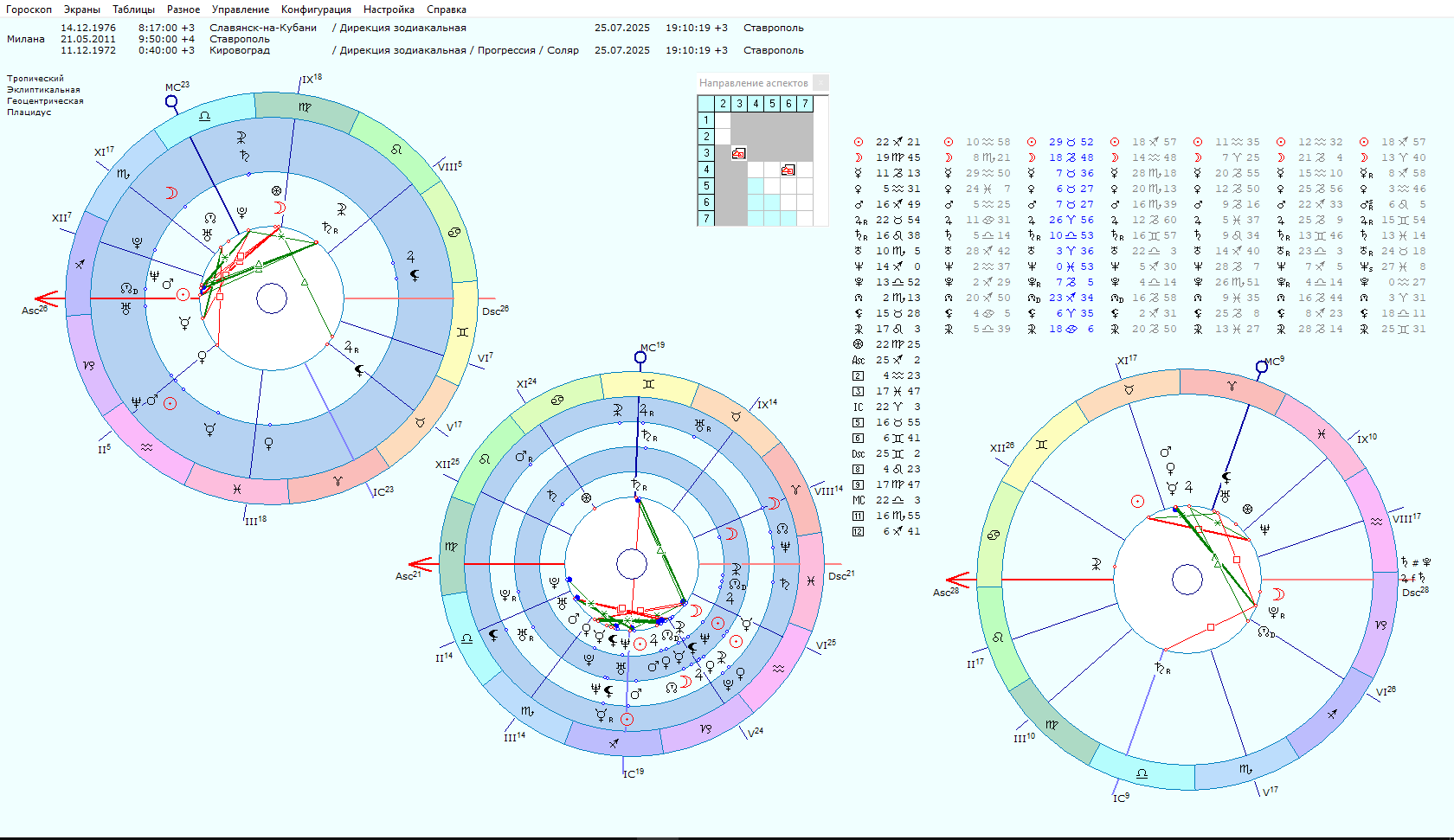Image resolution: width=1454 pixels, height=840 pixels.
Task: Select the name Милана in the header
Action: (26, 39)
